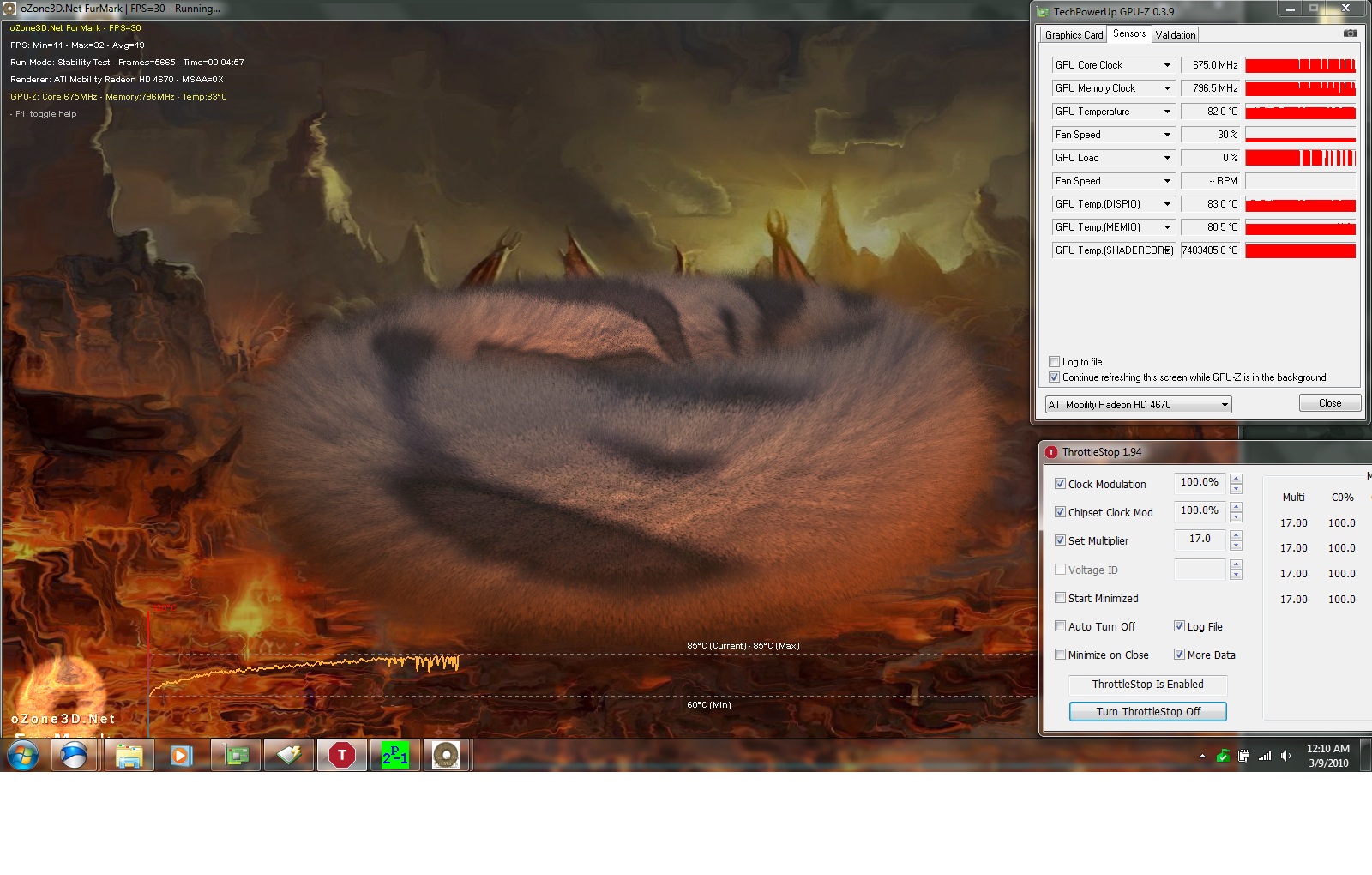
Task: Open the wireless network signal tray icon
Action: [x=1265, y=756]
